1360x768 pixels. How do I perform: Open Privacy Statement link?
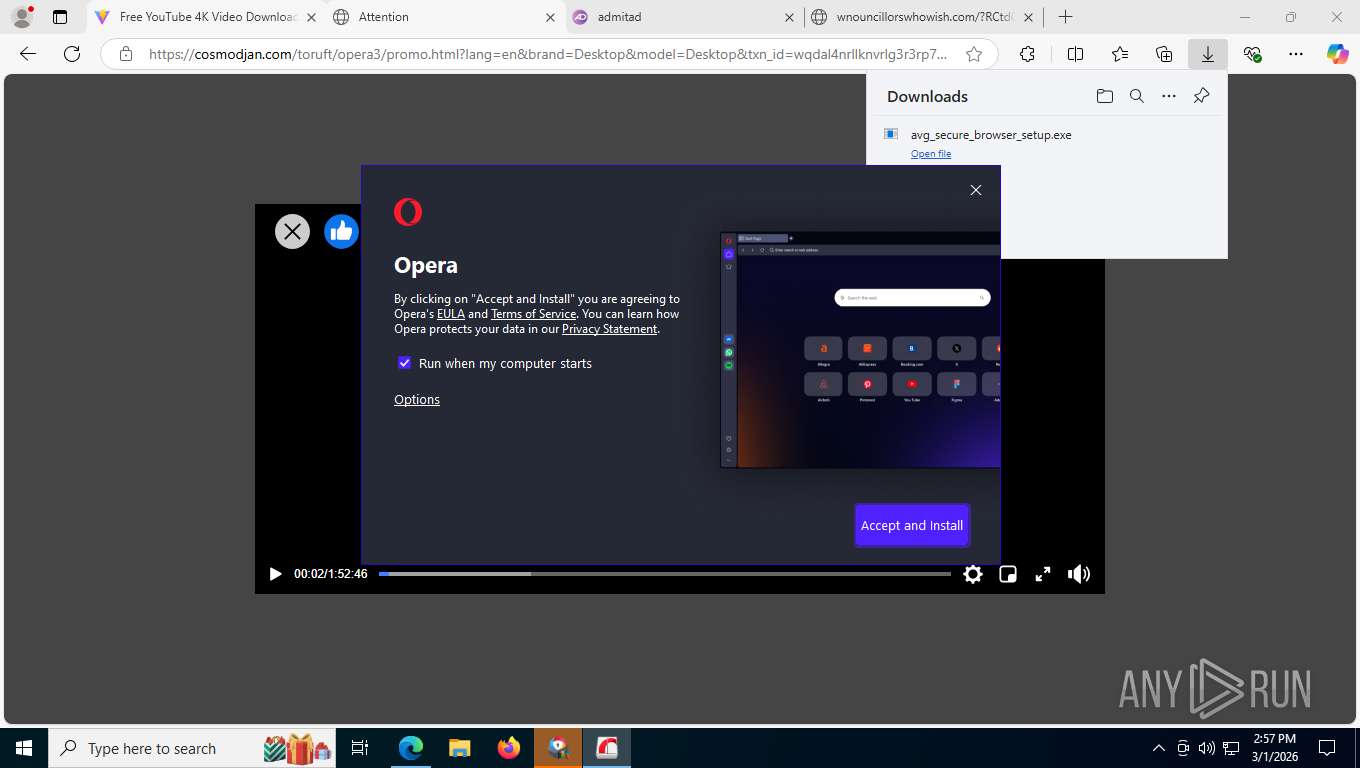point(610,329)
